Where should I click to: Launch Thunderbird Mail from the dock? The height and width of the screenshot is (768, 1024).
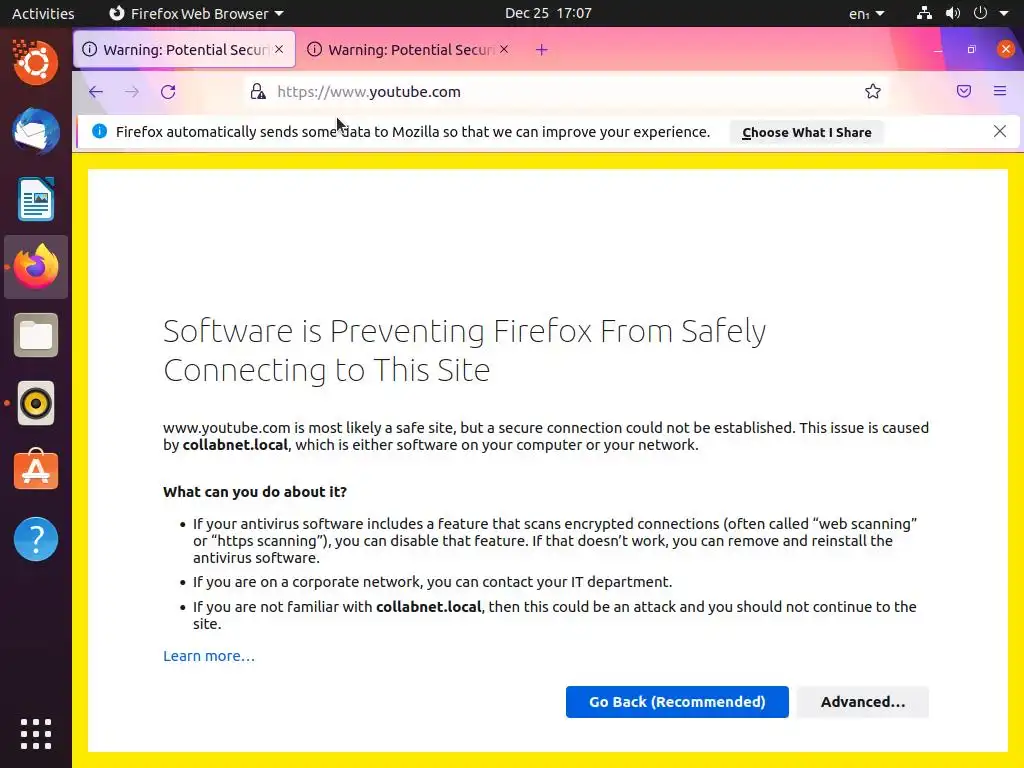(36, 131)
